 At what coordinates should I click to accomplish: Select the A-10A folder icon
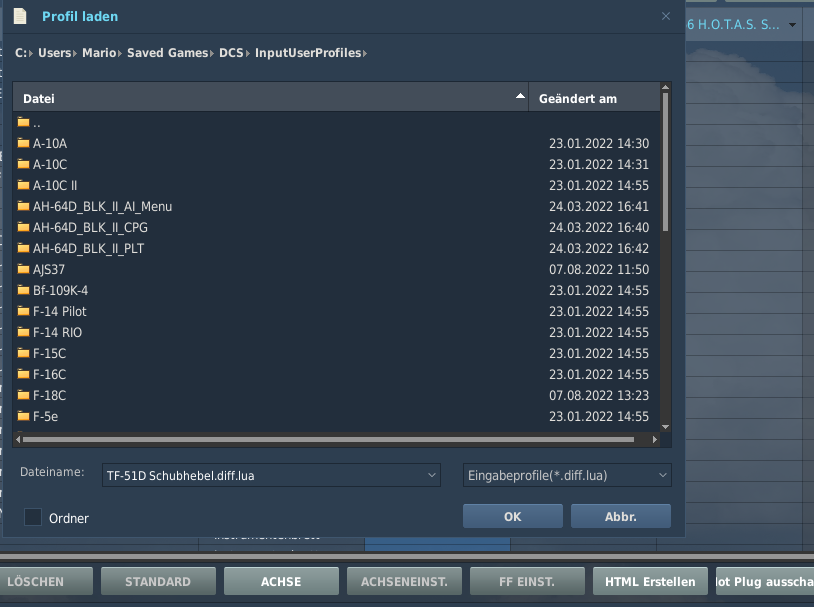pyautogui.click(x=23, y=143)
